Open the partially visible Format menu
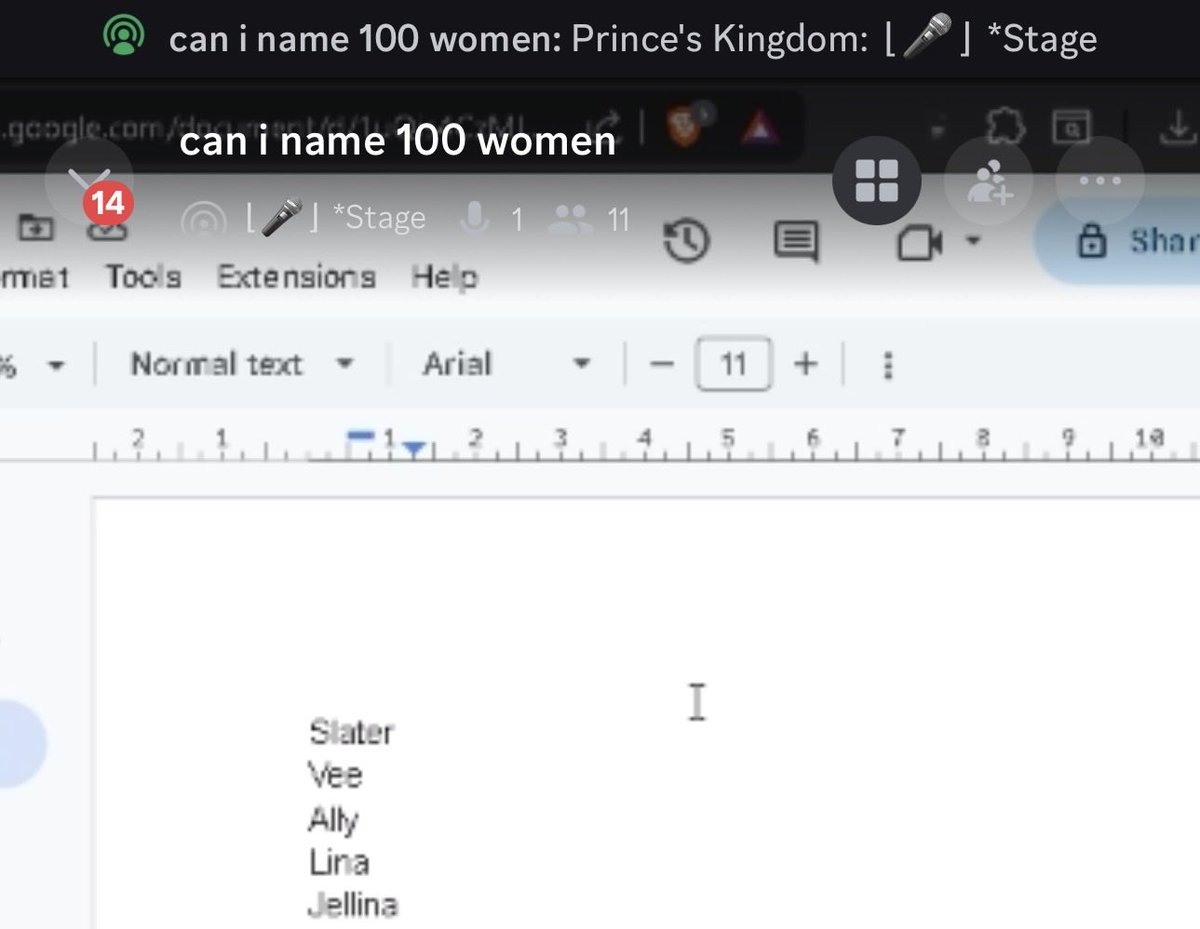 point(34,277)
